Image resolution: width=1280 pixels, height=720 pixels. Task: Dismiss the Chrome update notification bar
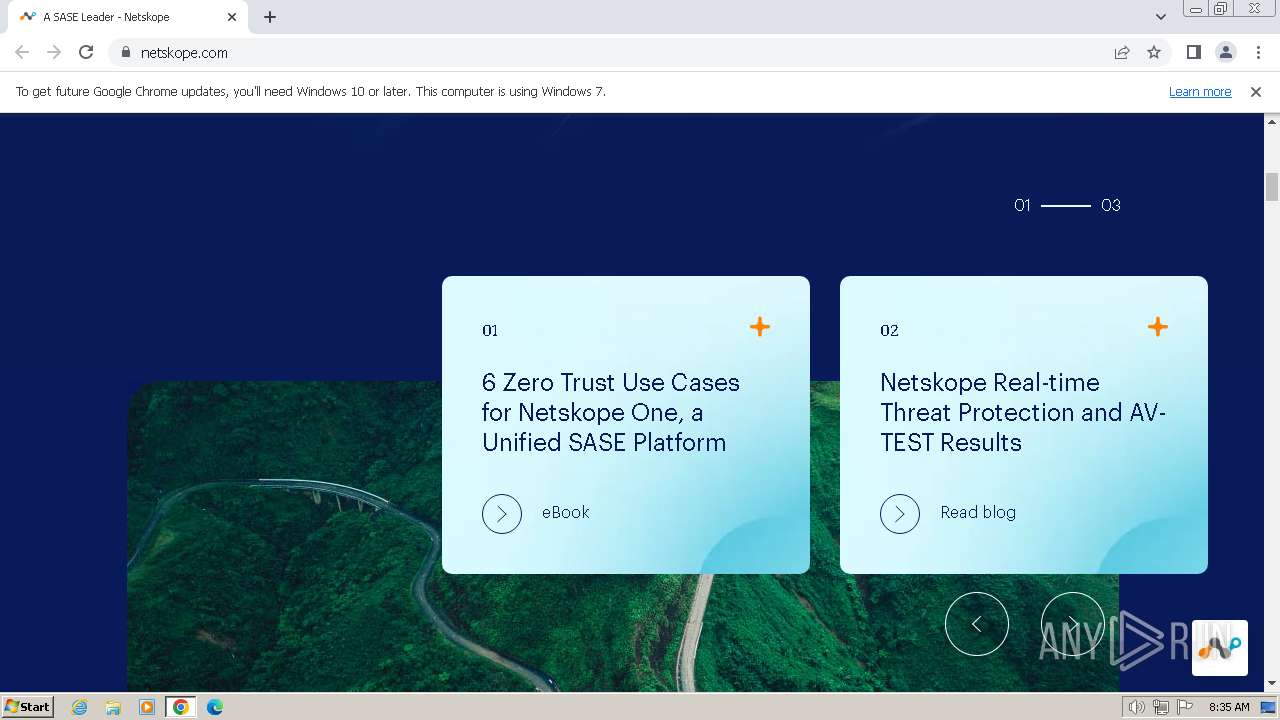(1255, 91)
